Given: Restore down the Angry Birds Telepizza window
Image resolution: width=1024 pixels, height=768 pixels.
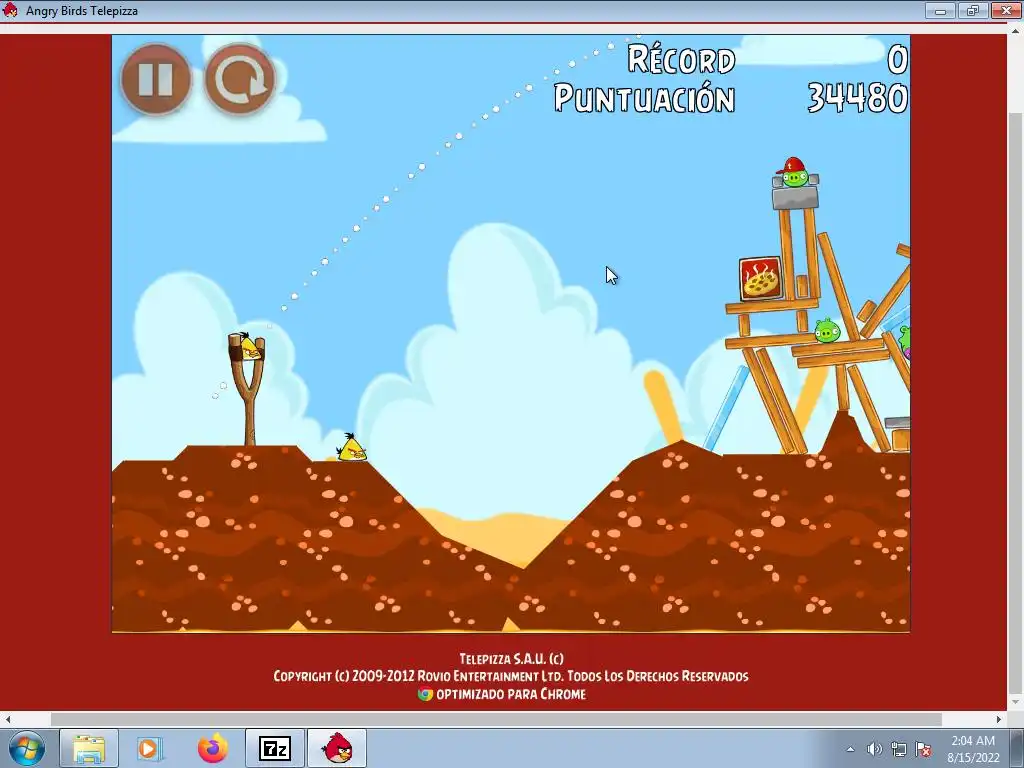Looking at the screenshot, I should (973, 10).
